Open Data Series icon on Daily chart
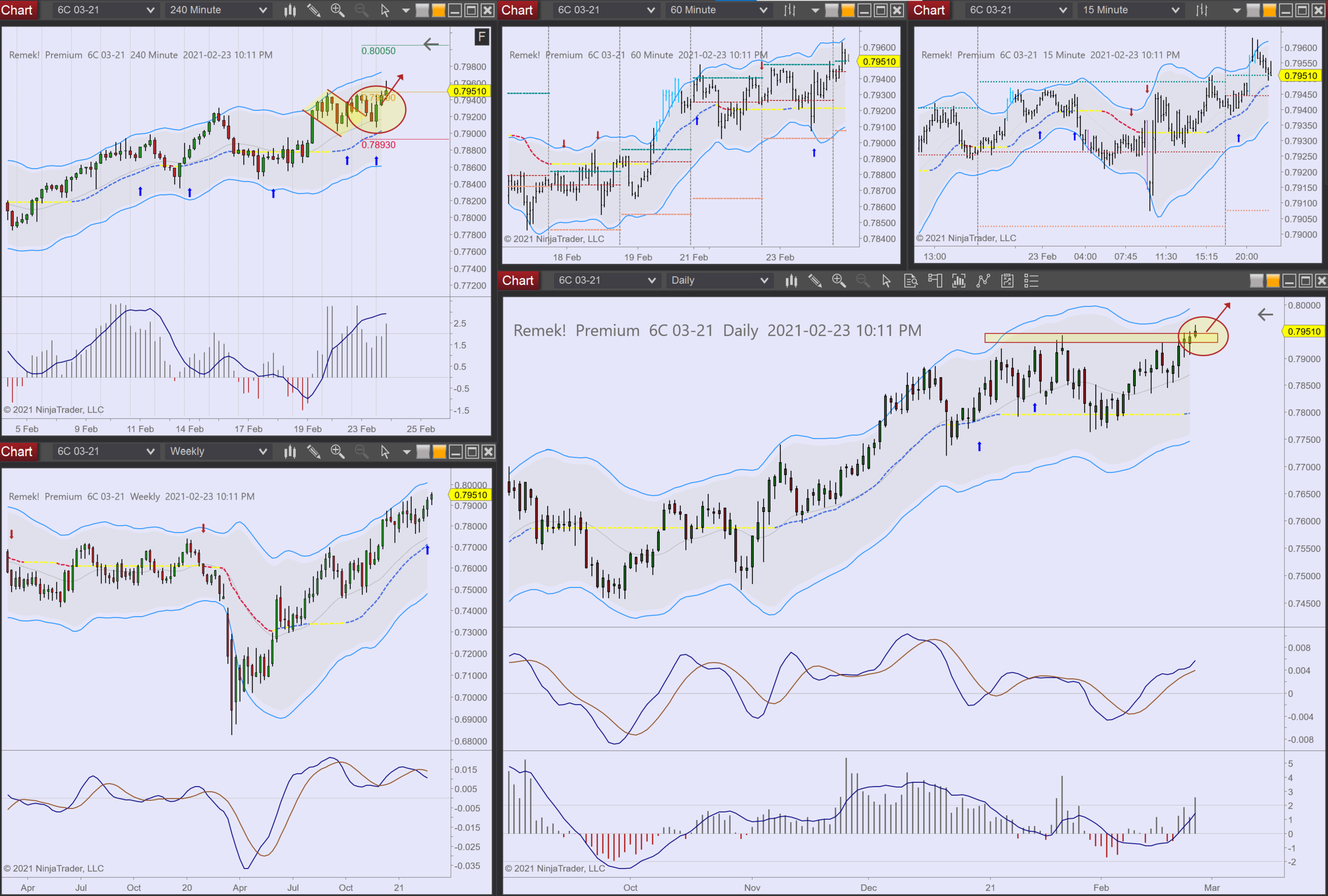1328x896 pixels. point(911,280)
